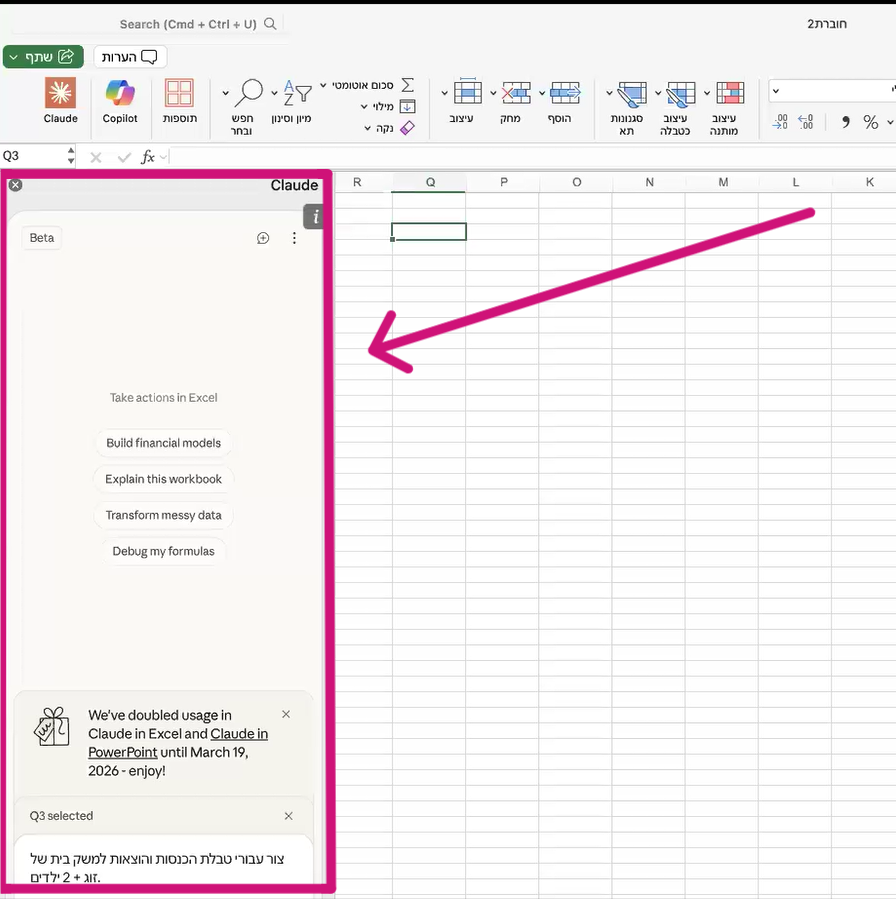This screenshot has width=896, height=899.
Task: Click the Clear eraser icon
Action: pyautogui.click(x=408, y=128)
